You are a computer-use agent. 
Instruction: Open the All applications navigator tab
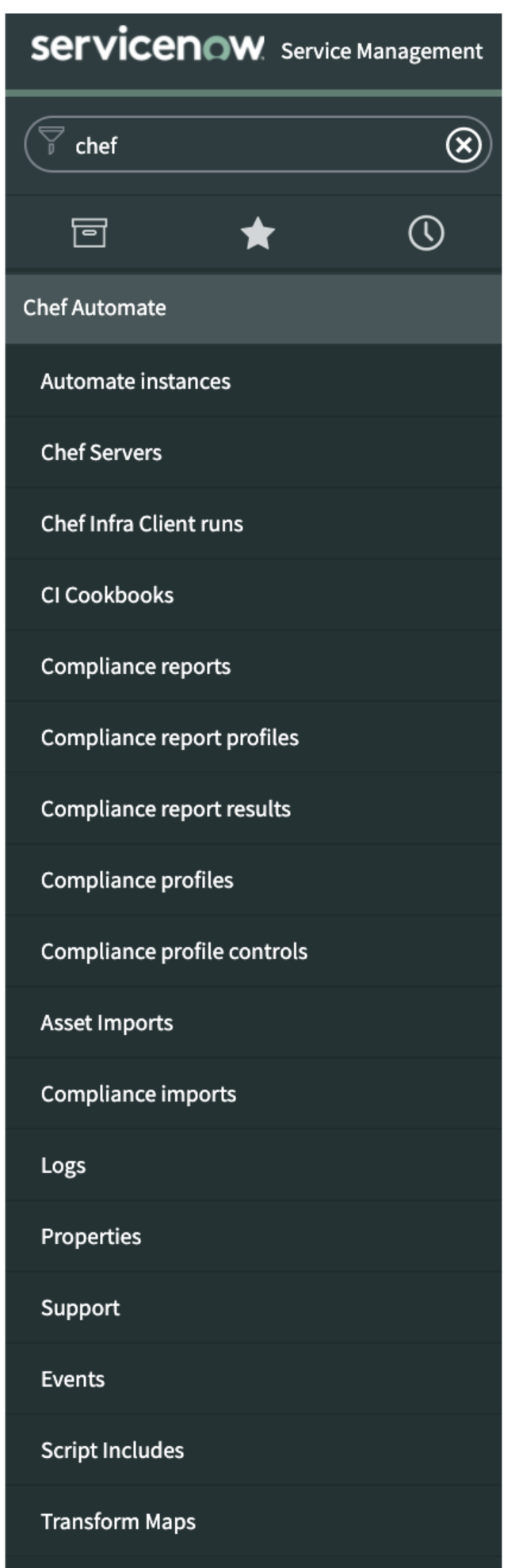point(90,233)
